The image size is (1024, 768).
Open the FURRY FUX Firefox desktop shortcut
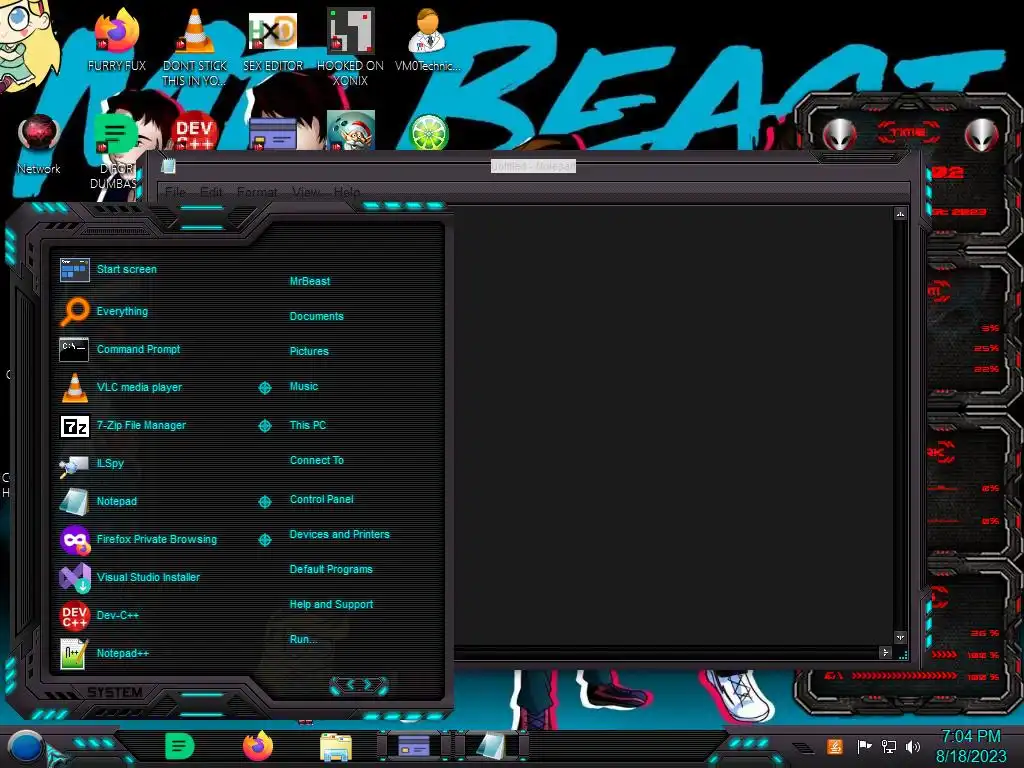(116, 39)
